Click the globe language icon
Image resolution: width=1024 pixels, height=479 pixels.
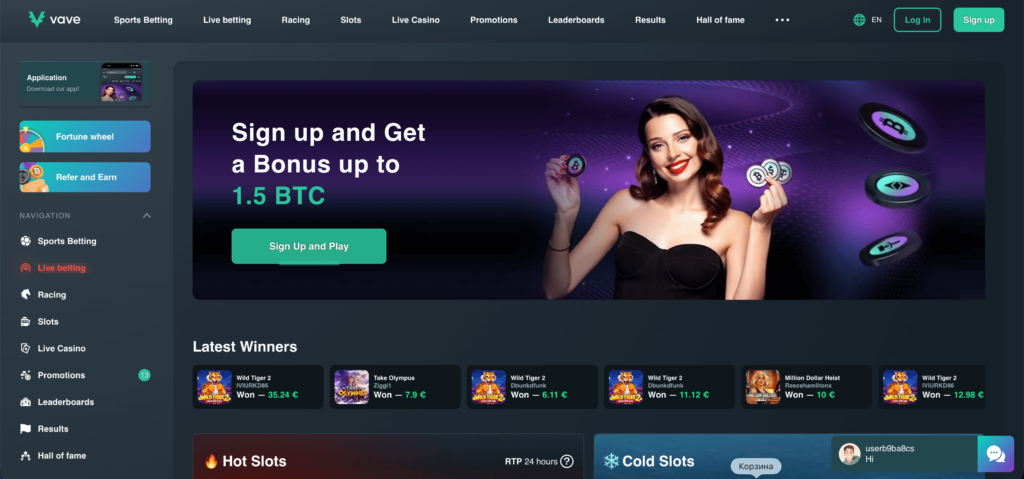pos(859,20)
